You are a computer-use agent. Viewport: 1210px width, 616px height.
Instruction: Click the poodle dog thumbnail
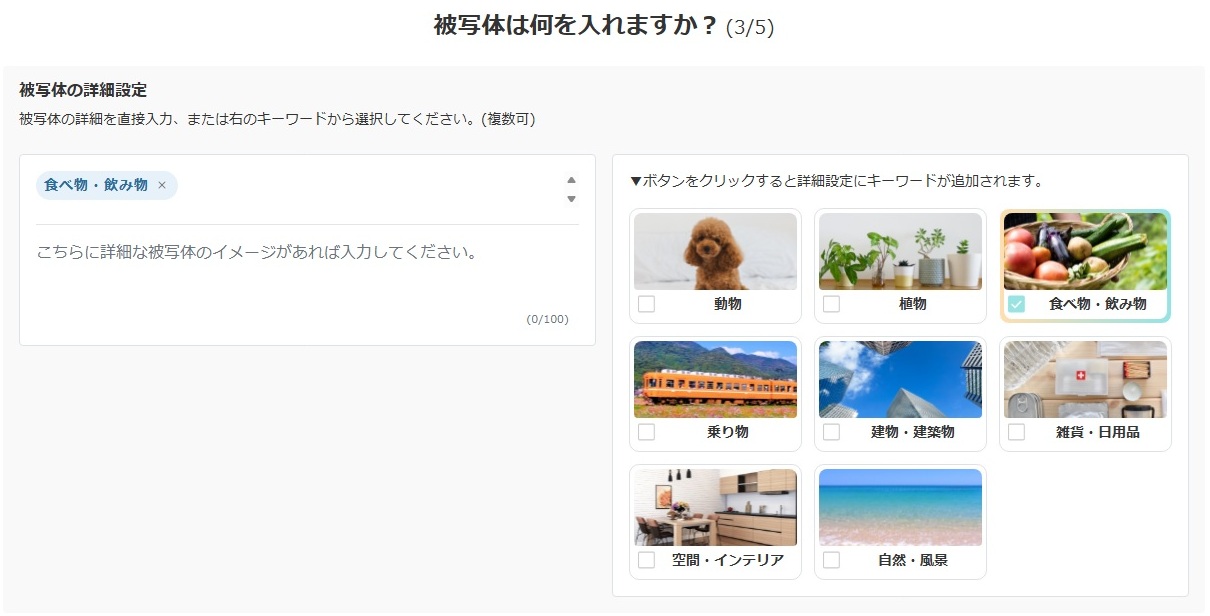pos(715,251)
